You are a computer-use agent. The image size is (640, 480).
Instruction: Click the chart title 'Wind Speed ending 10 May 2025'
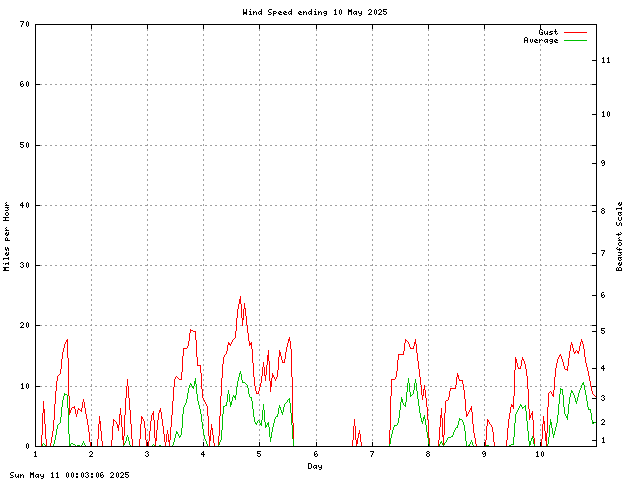pos(315,12)
